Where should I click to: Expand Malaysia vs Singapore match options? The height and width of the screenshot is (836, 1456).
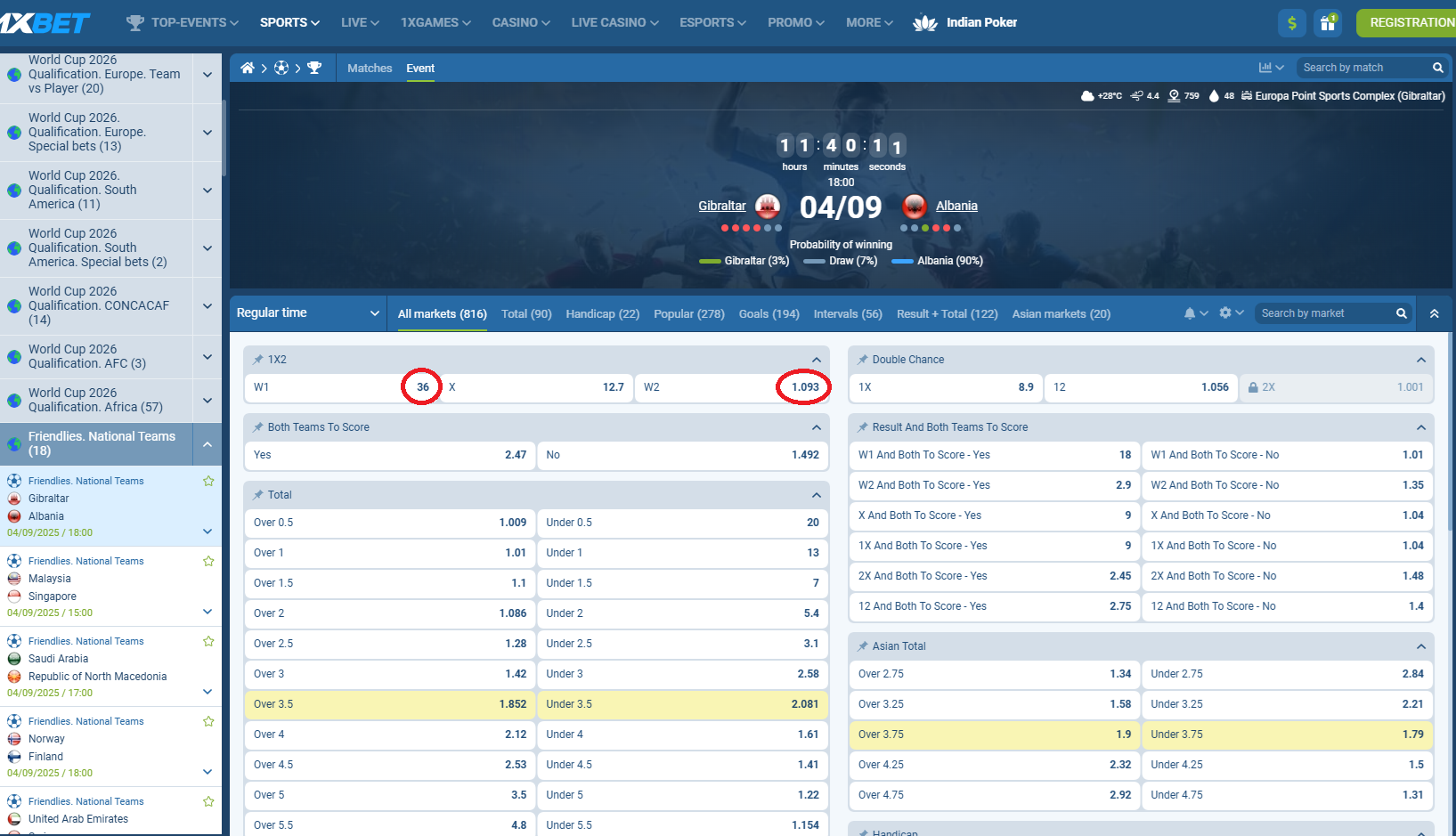pyautogui.click(x=207, y=612)
